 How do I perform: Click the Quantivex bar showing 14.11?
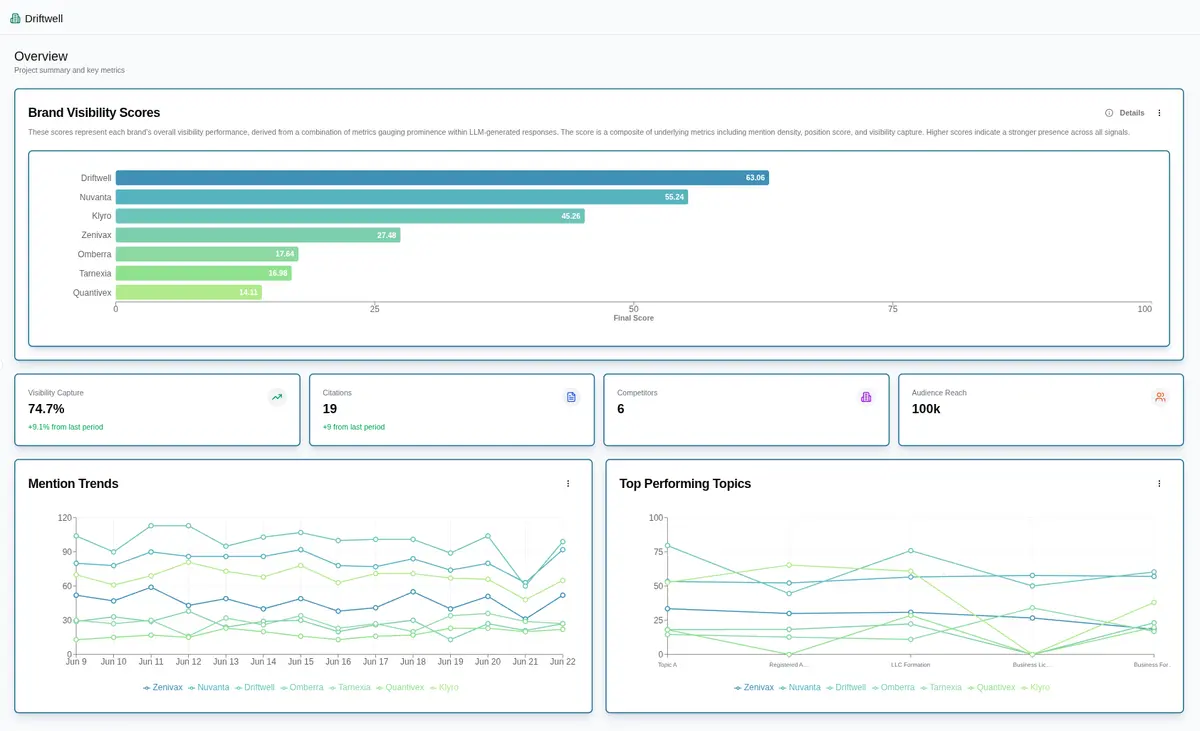click(188, 293)
